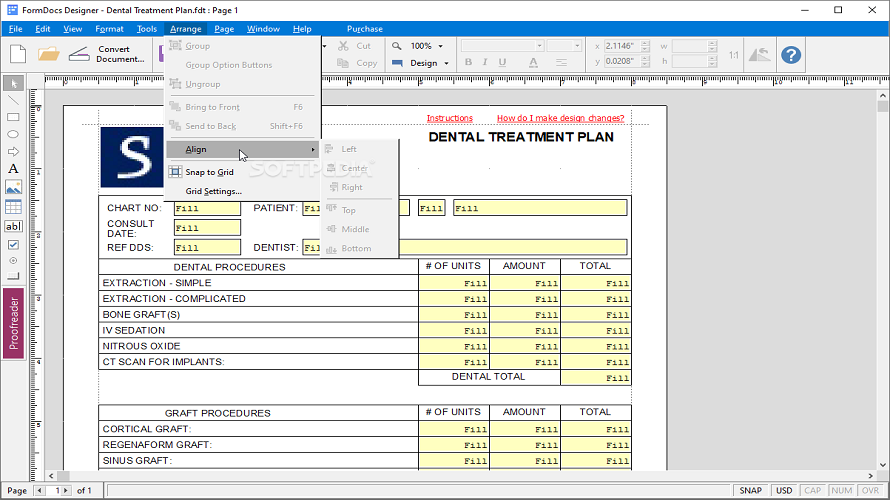Select the table grid tool
Screen dimensions: 890x500
click(x=13, y=207)
